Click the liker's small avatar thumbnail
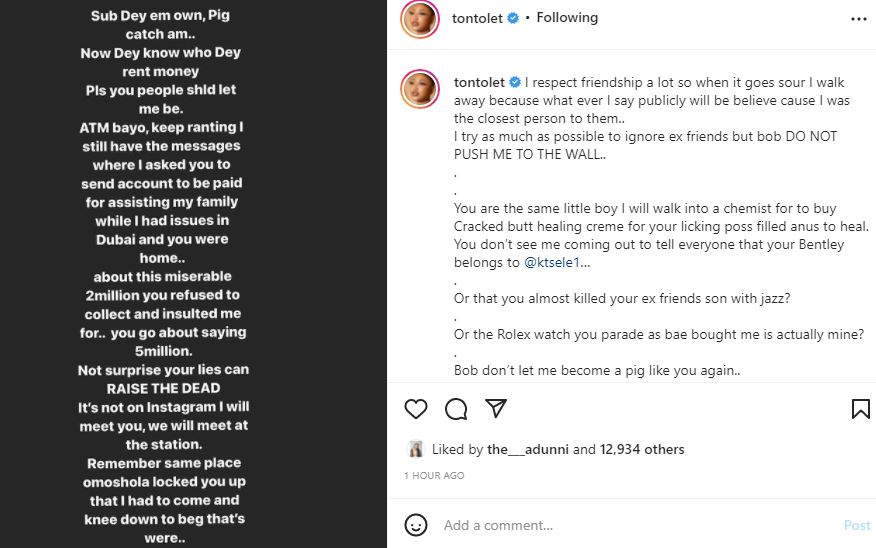Screen dimensions: 876x548 click(x=416, y=450)
